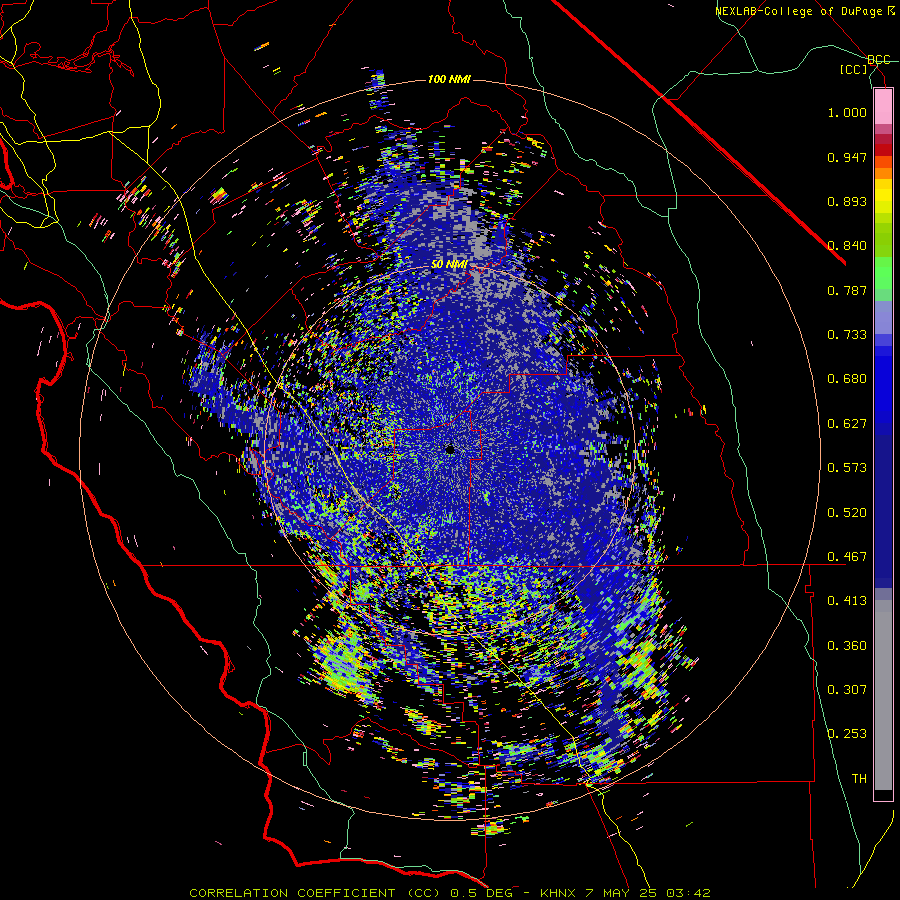Pick the pink color band near 1.000

883,108
